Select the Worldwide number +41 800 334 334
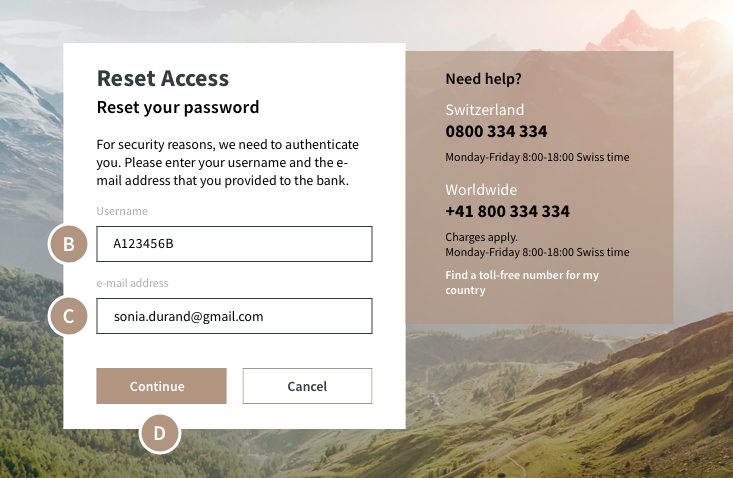733x478 pixels. point(507,211)
